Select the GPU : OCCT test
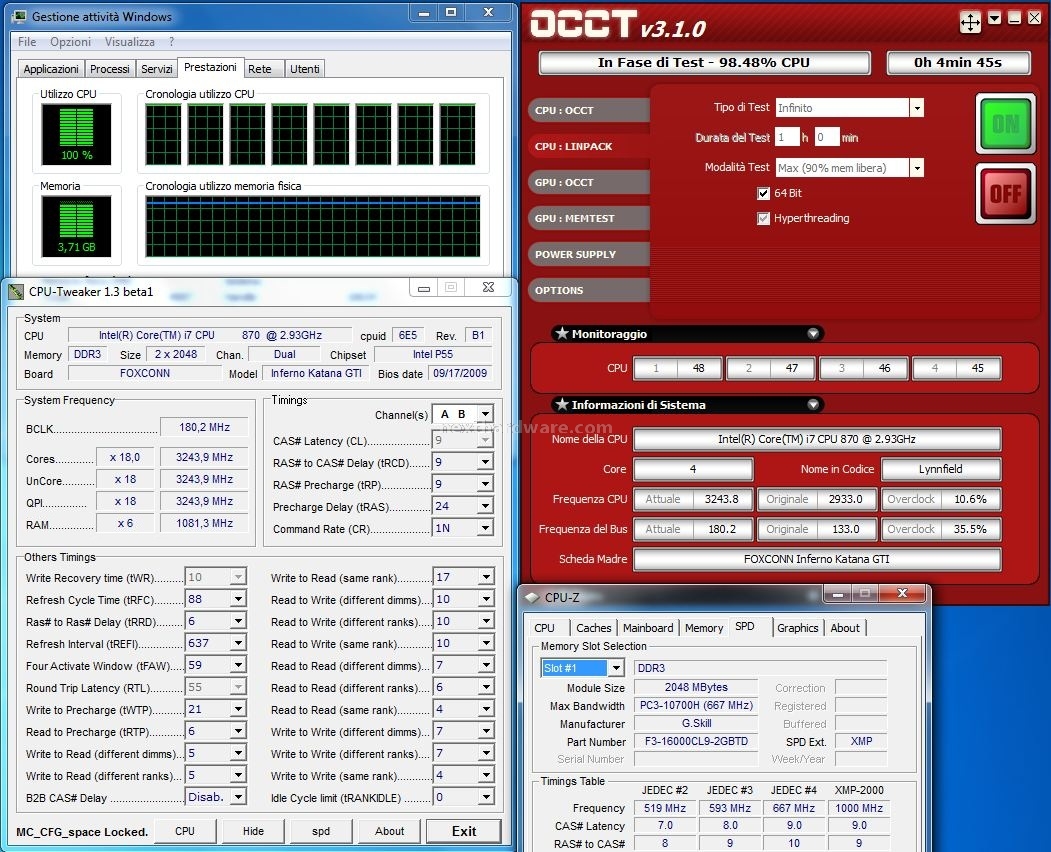 click(x=589, y=182)
